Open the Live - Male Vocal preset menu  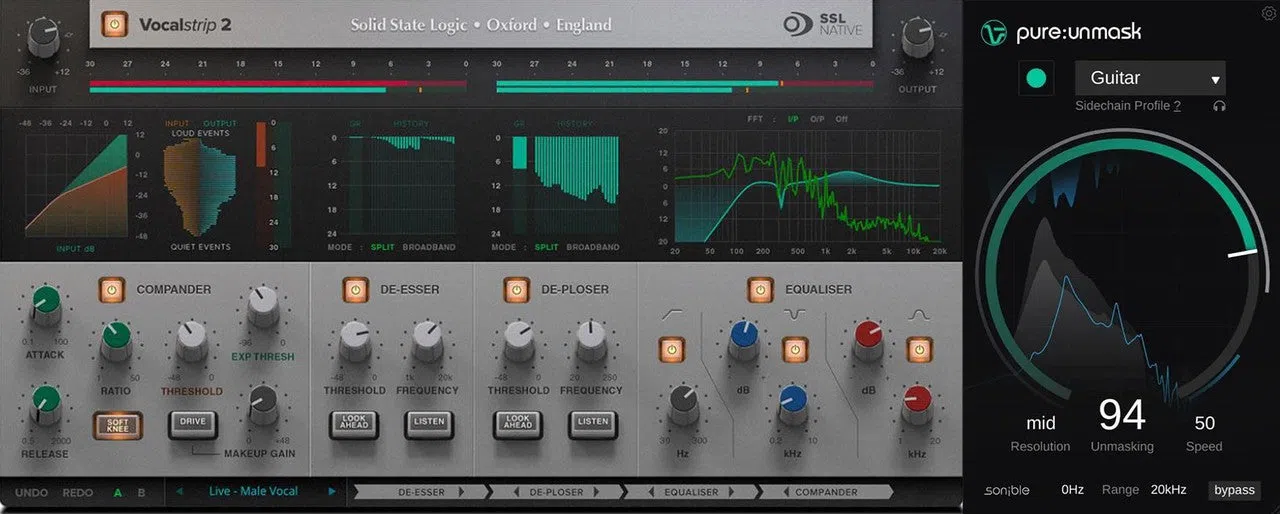tap(254, 492)
